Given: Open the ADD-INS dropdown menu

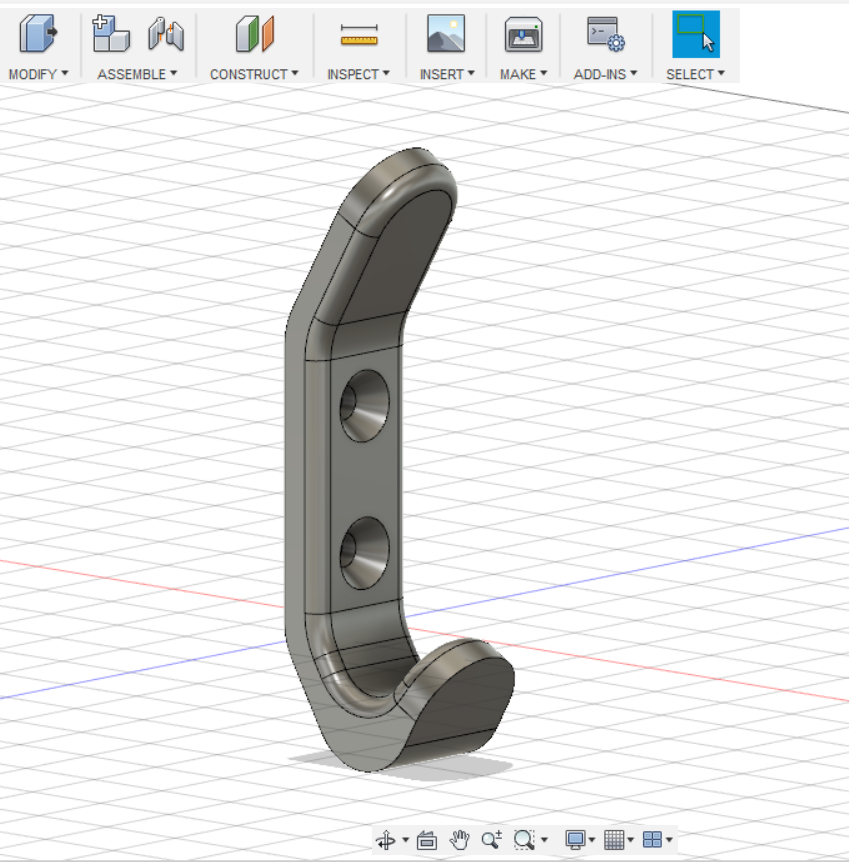Looking at the screenshot, I should point(605,74).
